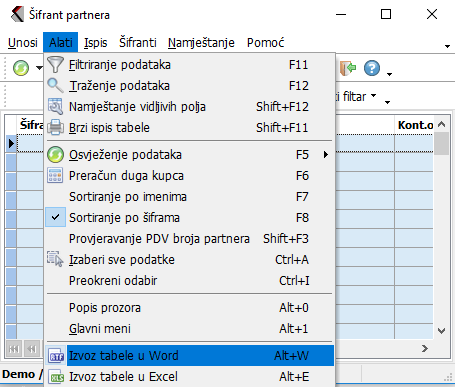Open dropdown arrow beside refresh toolbar button
Viewport: 455px width, 387px height.
(39, 68)
